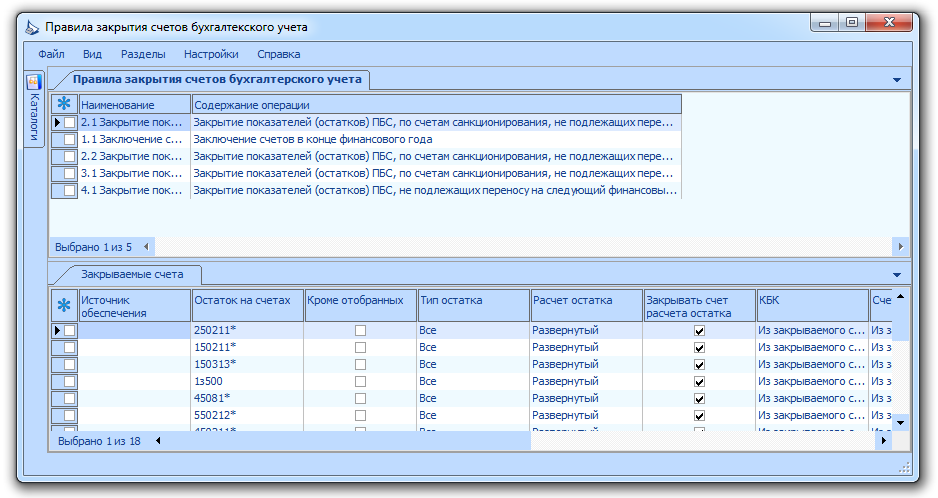The height and width of the screenshot is (498, 938).
Task: Open the Каталоги sidebar icon
Action: (x=34, y=81)
